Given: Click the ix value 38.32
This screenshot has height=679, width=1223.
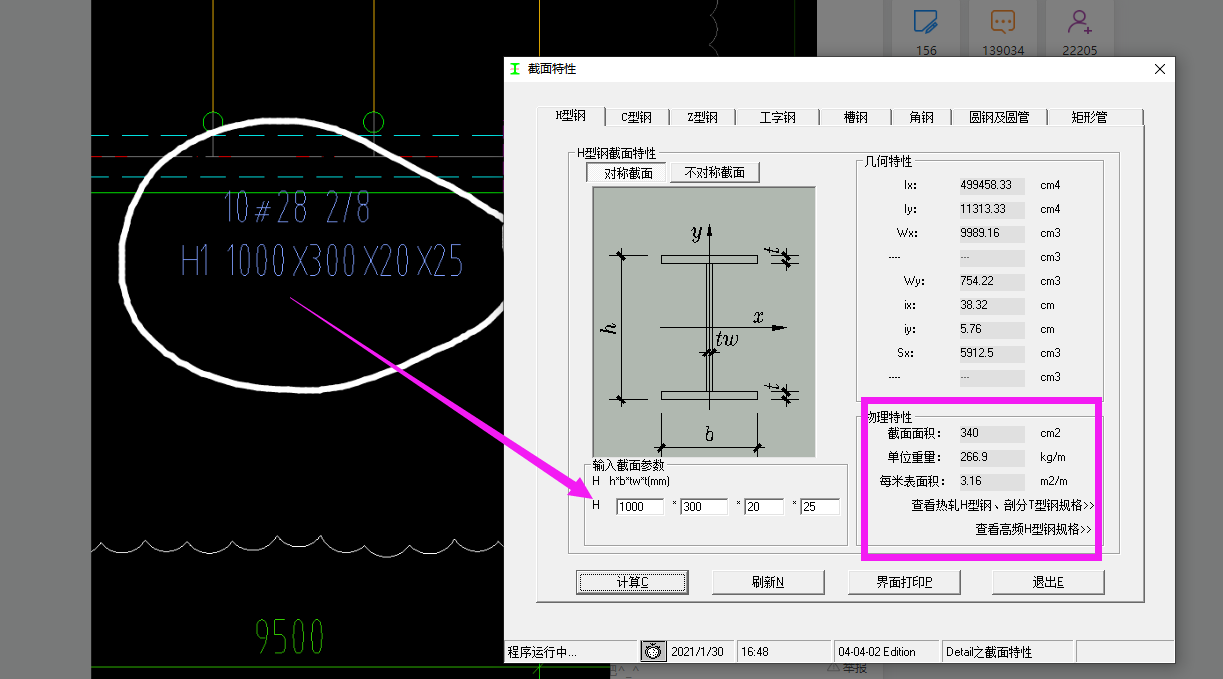Looking at the screenshot, I should pos(991,305).
